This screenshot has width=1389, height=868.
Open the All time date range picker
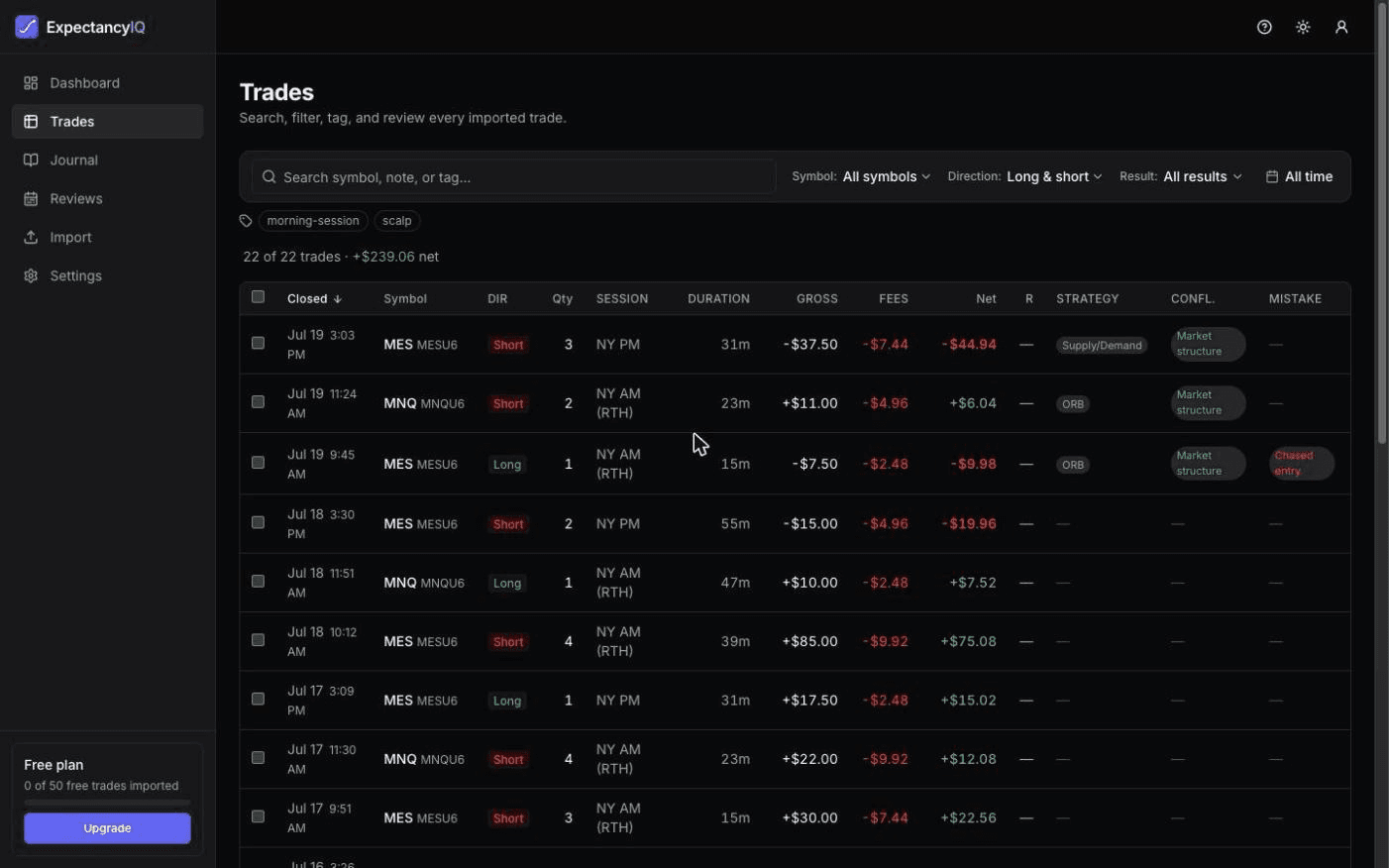(x=1299, y=177)
